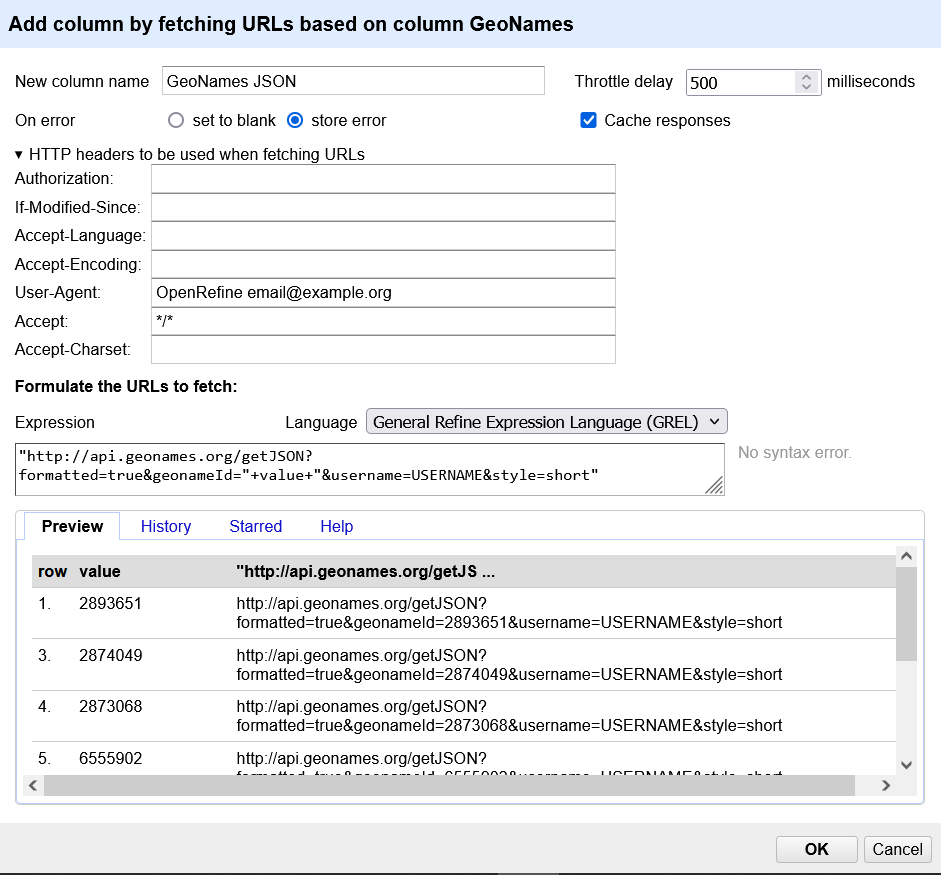The width and height of the screenshot is (941, 875).
Task: Uncheck the Cache responses checkbox
Action: (x=589, y=120)
